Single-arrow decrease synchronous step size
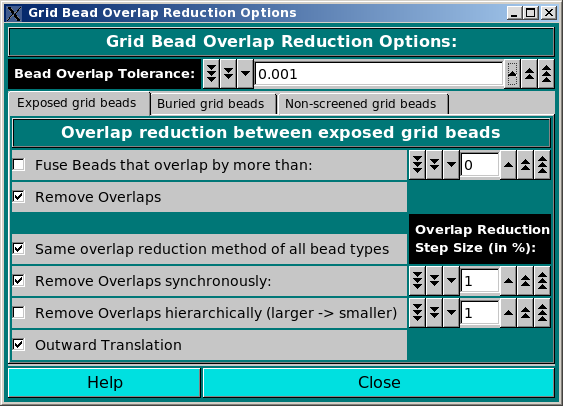Image resolution: width=563 pixels, height=406 pixels. coord(451,281)
